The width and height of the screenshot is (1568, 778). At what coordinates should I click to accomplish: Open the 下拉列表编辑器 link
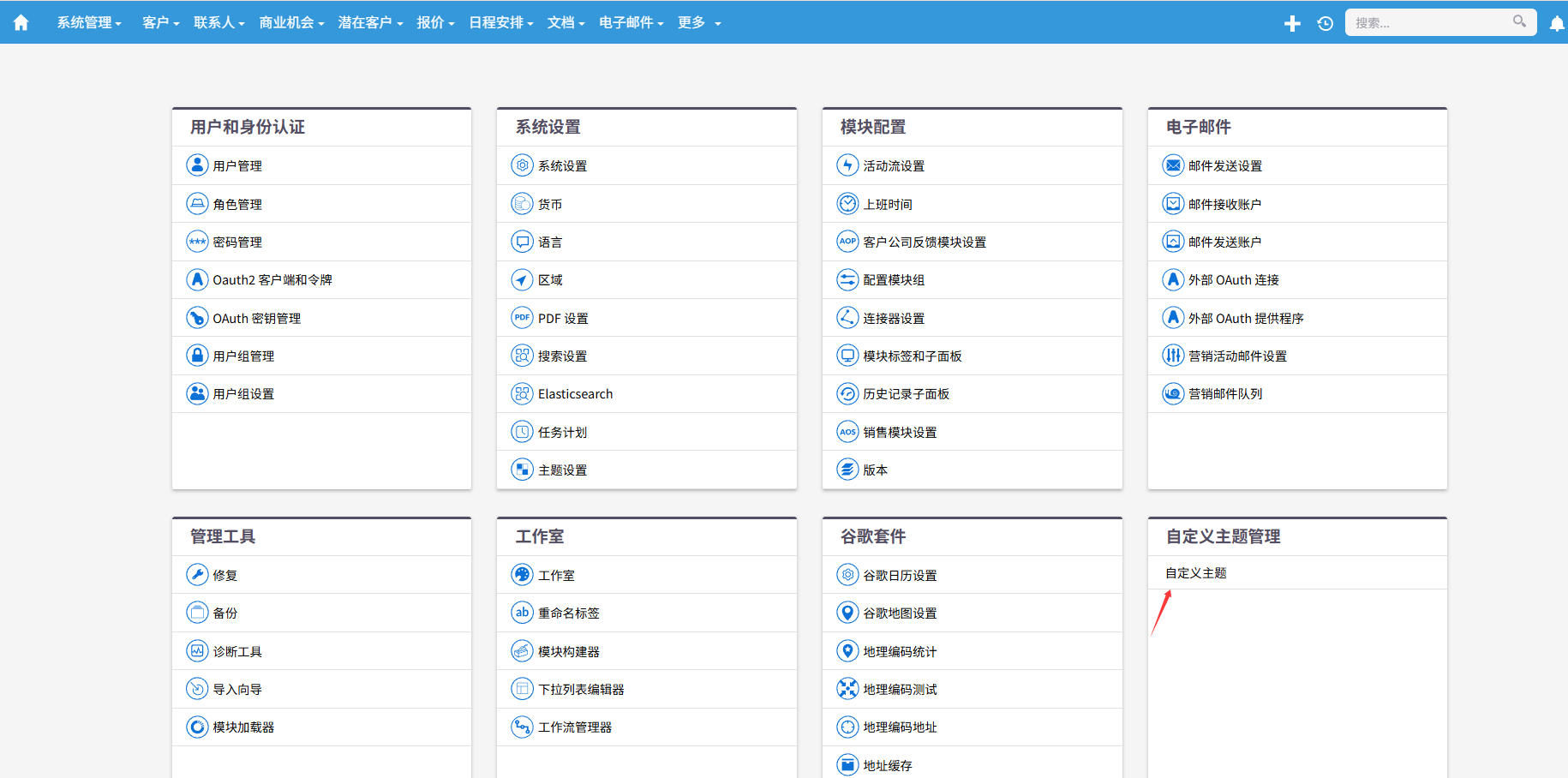(581, 689)
